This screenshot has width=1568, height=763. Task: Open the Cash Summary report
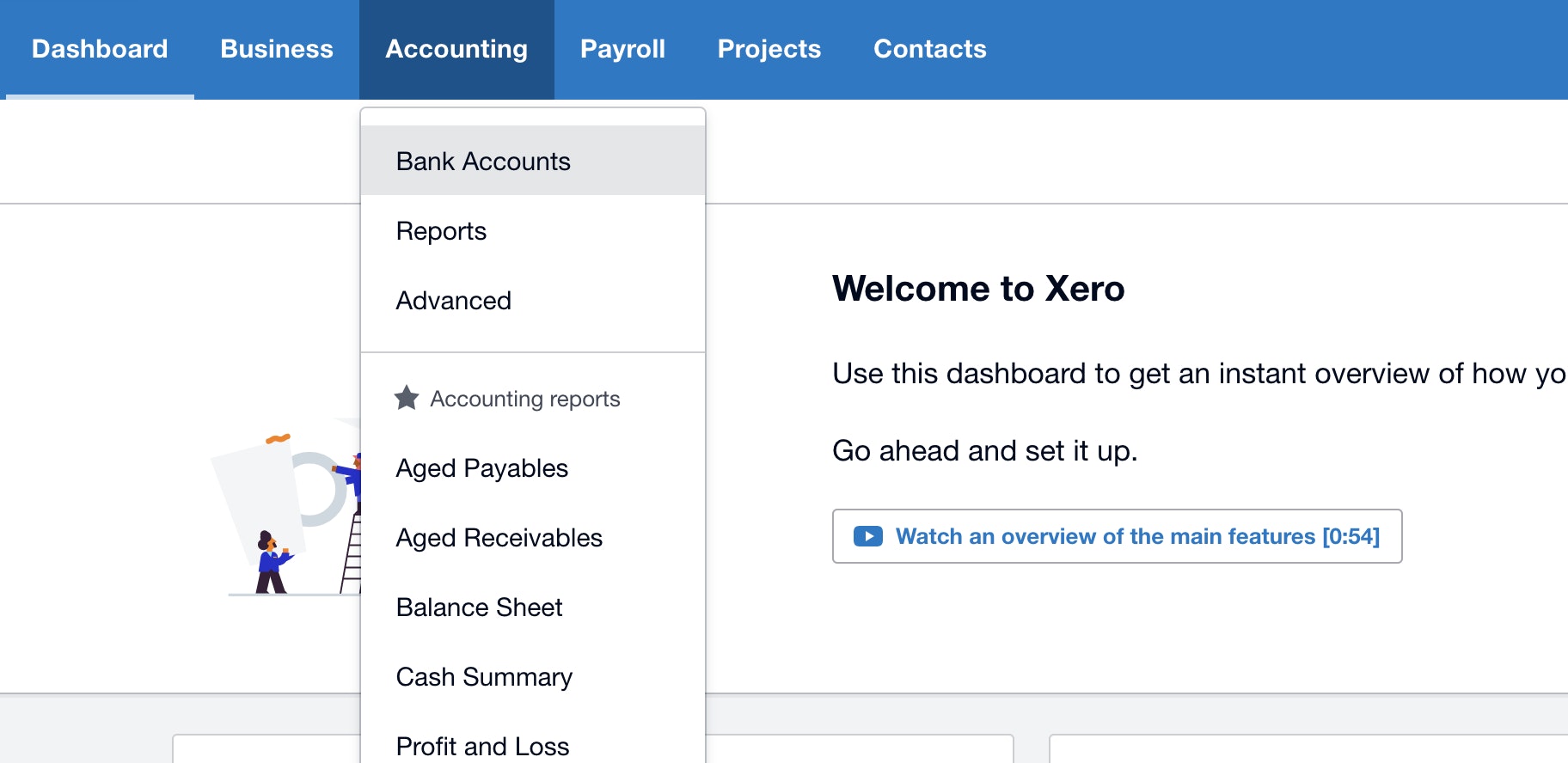[x=533, y=676]
